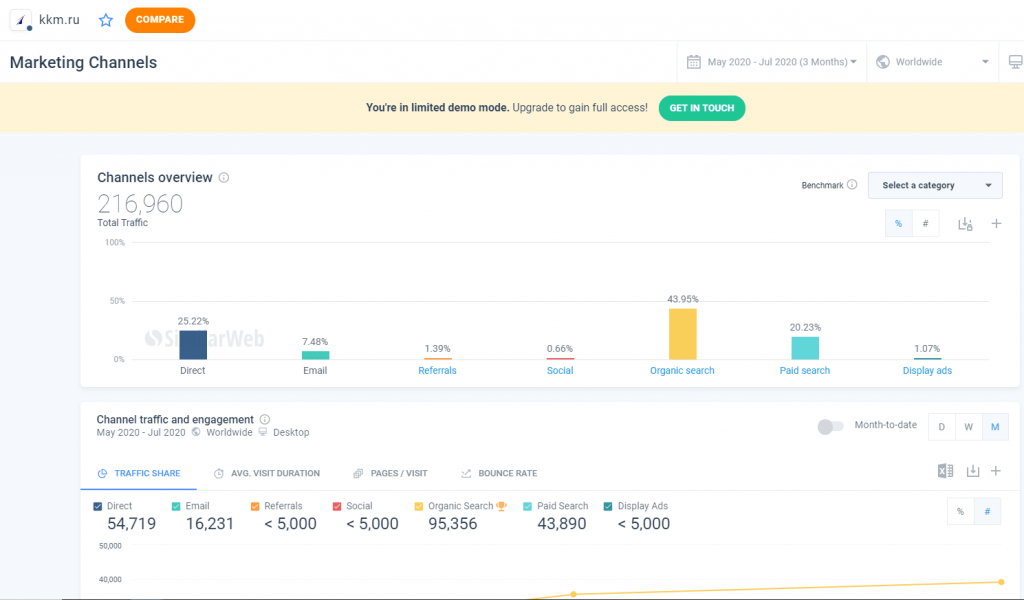Open the May 2020 - Jul 2020 date dropdown
This screenshot has height=600, width=1024.
point(772,62)
